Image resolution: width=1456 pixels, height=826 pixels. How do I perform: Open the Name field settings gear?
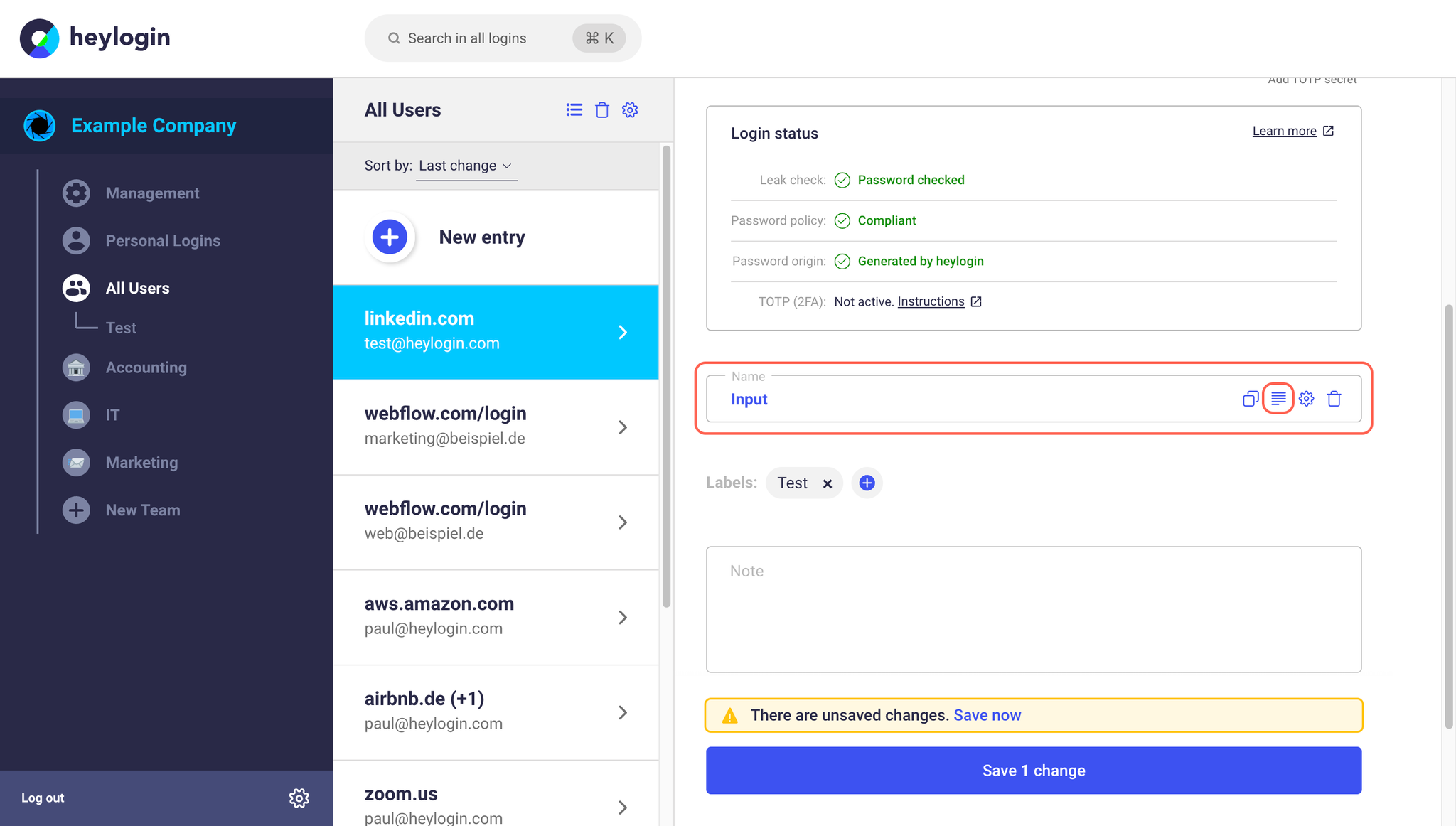(1307, 399)
